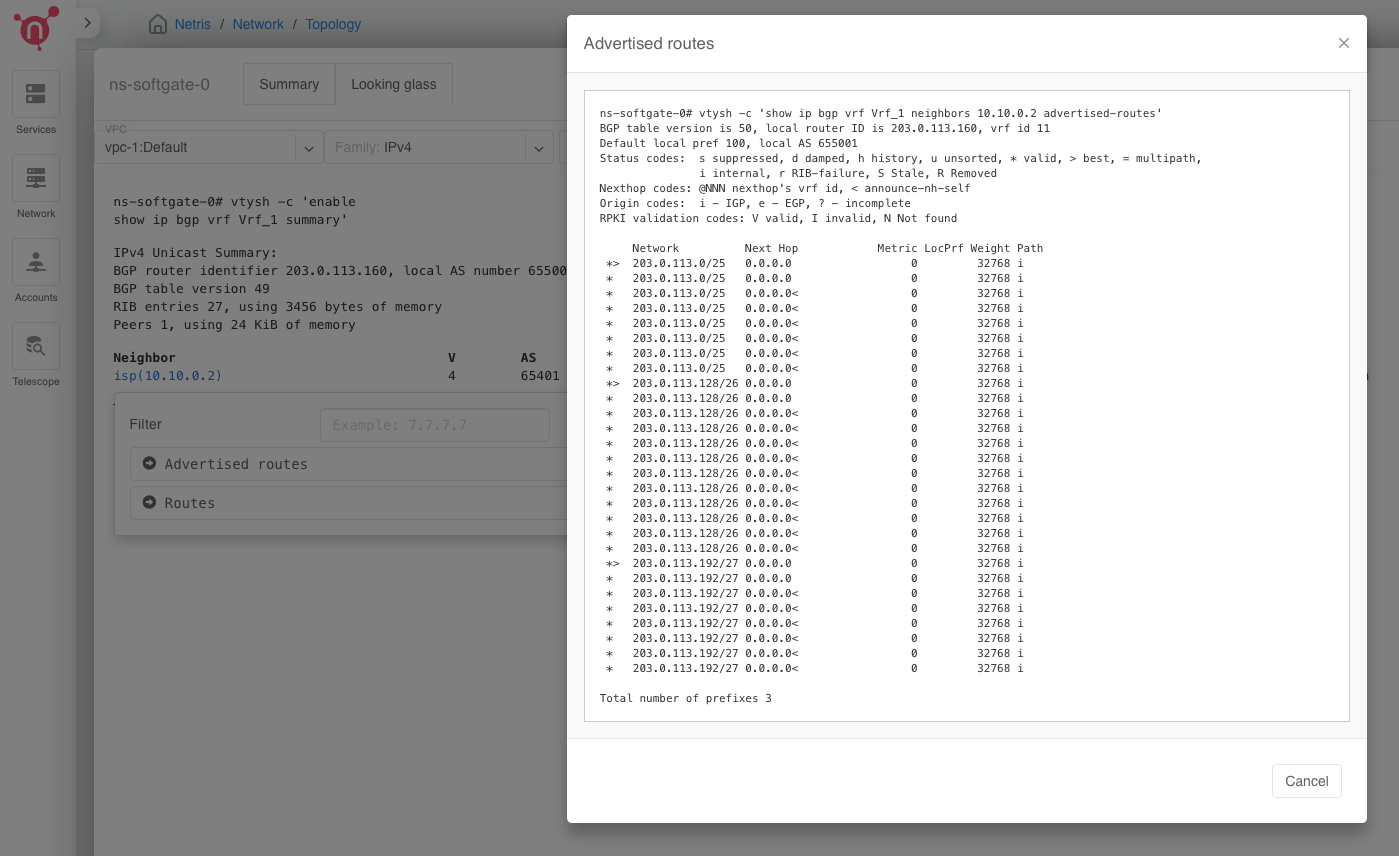This screenshot has width=1399, height=856.
Task: Click the Netris breadcrumb link
Action: tap(192, 24)
